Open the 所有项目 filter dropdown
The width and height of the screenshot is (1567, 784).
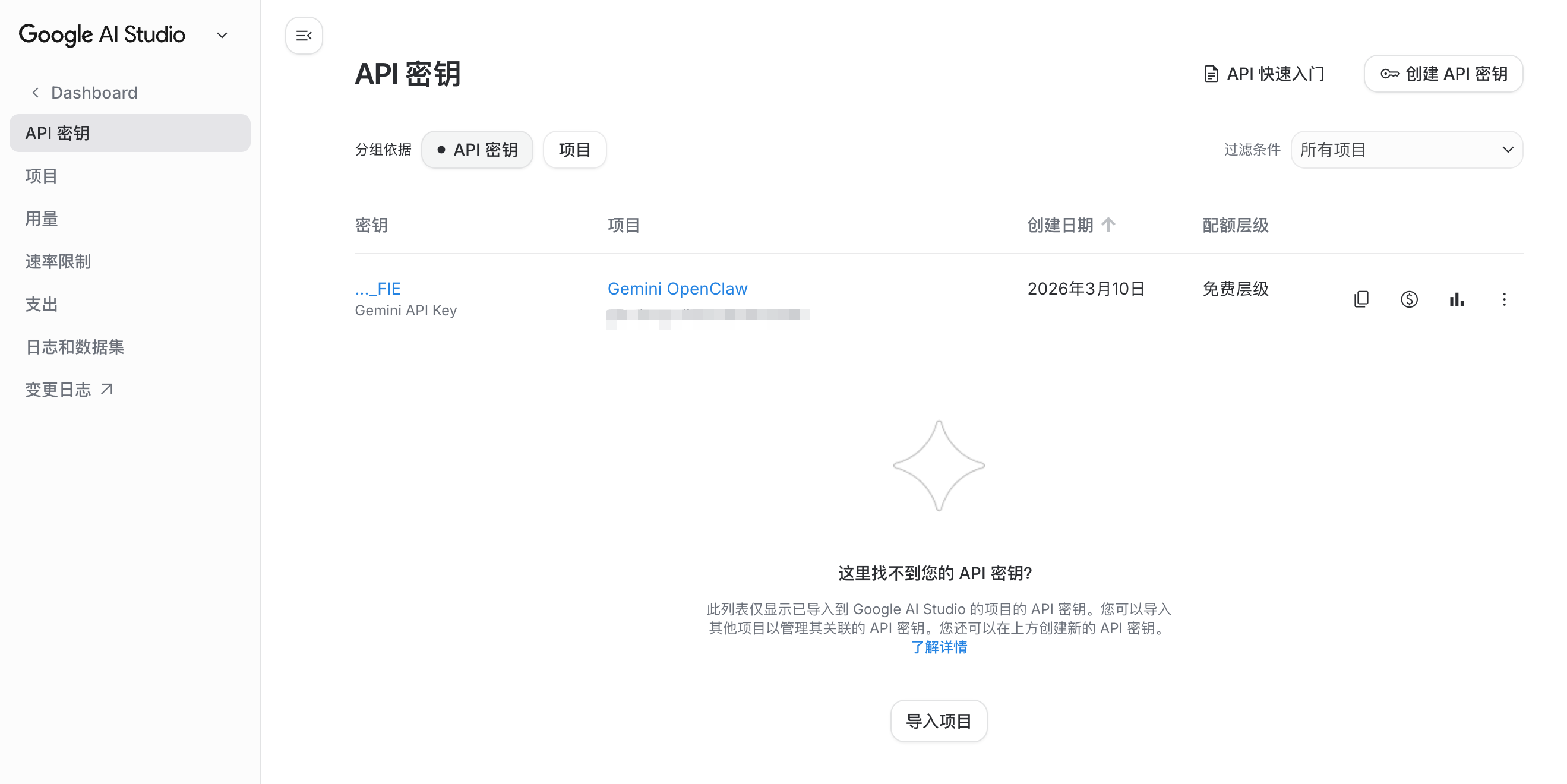pos(1406,150)
